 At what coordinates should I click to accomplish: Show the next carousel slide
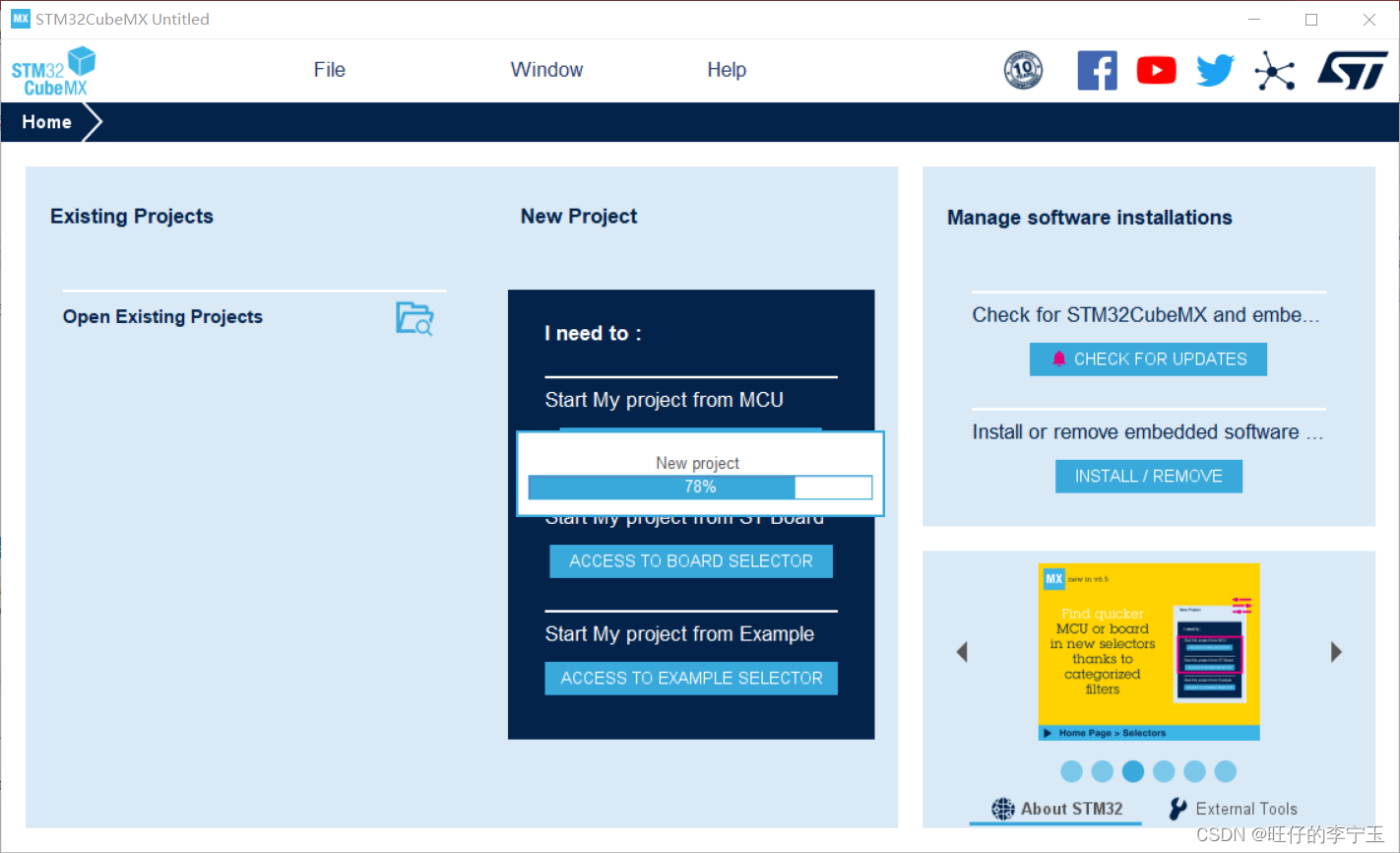pos(1336,652)
